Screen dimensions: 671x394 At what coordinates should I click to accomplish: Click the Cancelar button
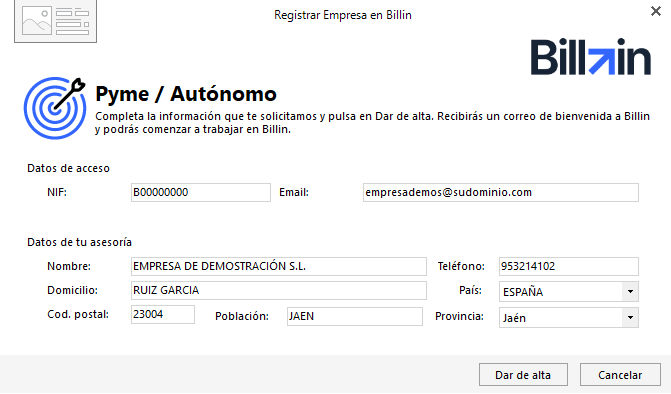pos(620,375)
